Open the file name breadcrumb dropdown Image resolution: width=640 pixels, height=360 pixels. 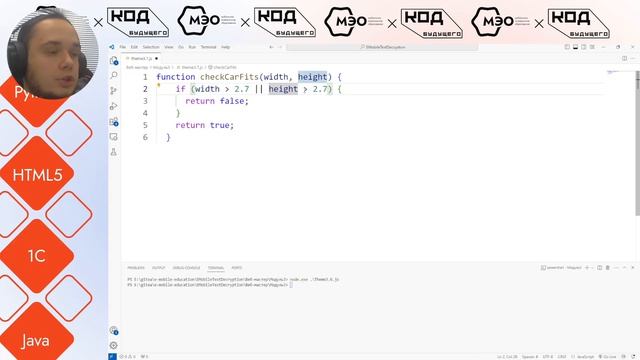point(189,67)
